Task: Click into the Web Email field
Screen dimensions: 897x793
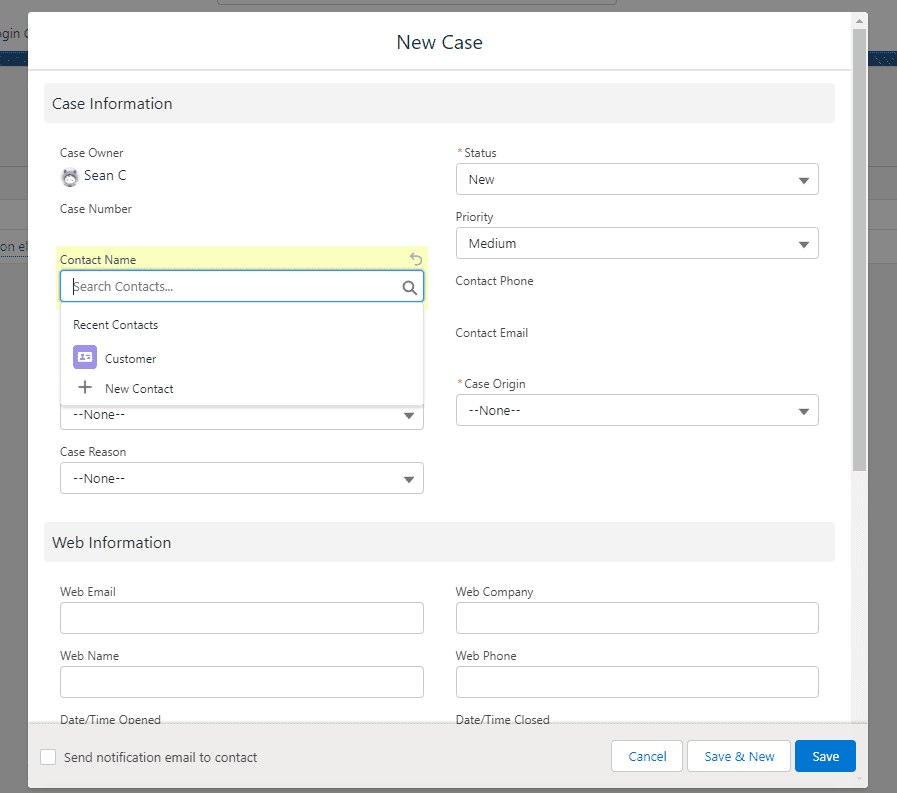Action: 241,618
